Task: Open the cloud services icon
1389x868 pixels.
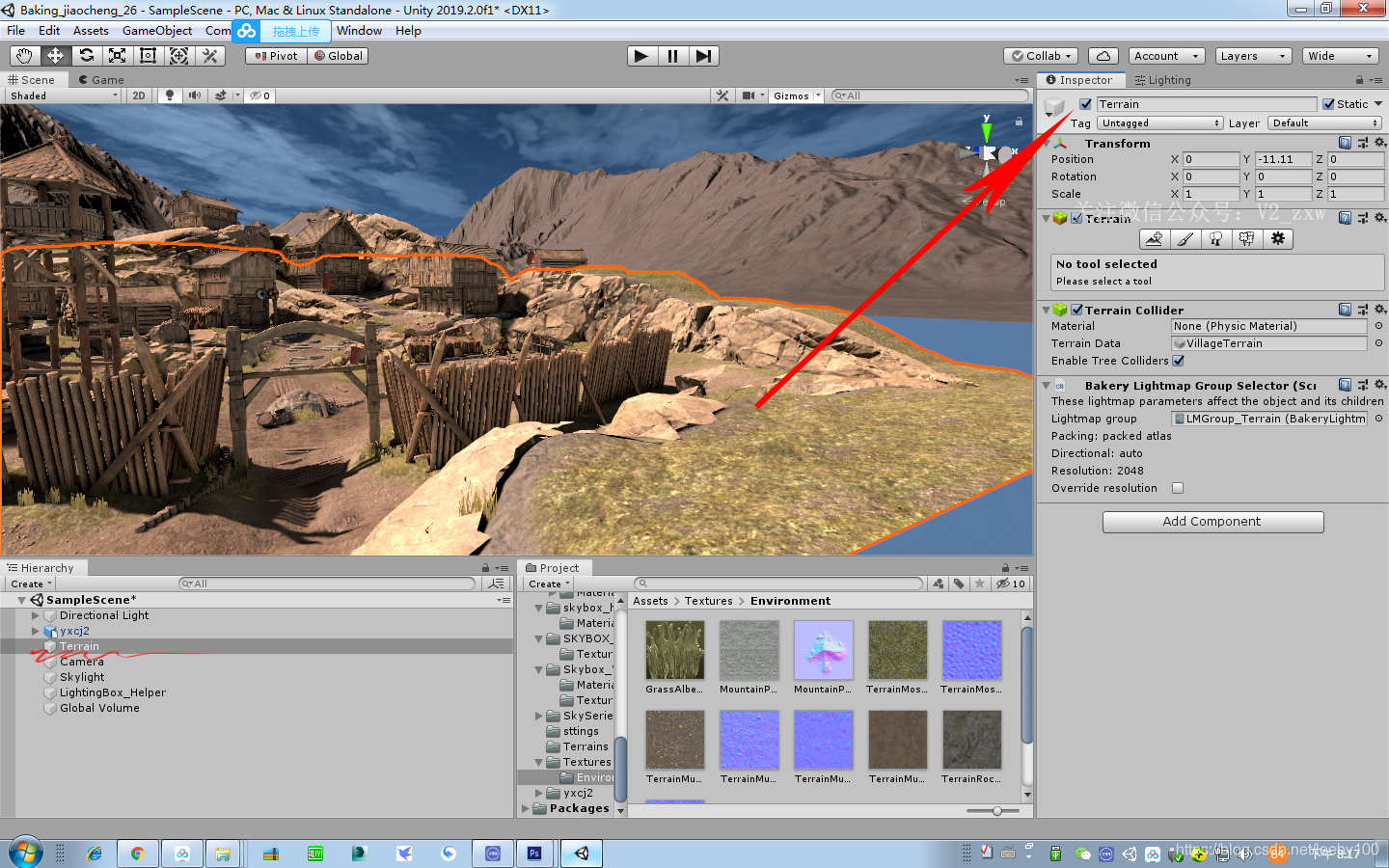Action: (x=1103, y=56)
